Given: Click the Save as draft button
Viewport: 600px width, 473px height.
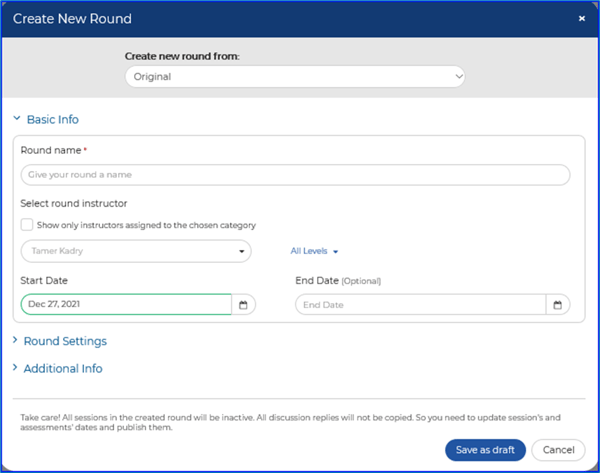Looking at the screenshot, I should (x=485, y=450).
